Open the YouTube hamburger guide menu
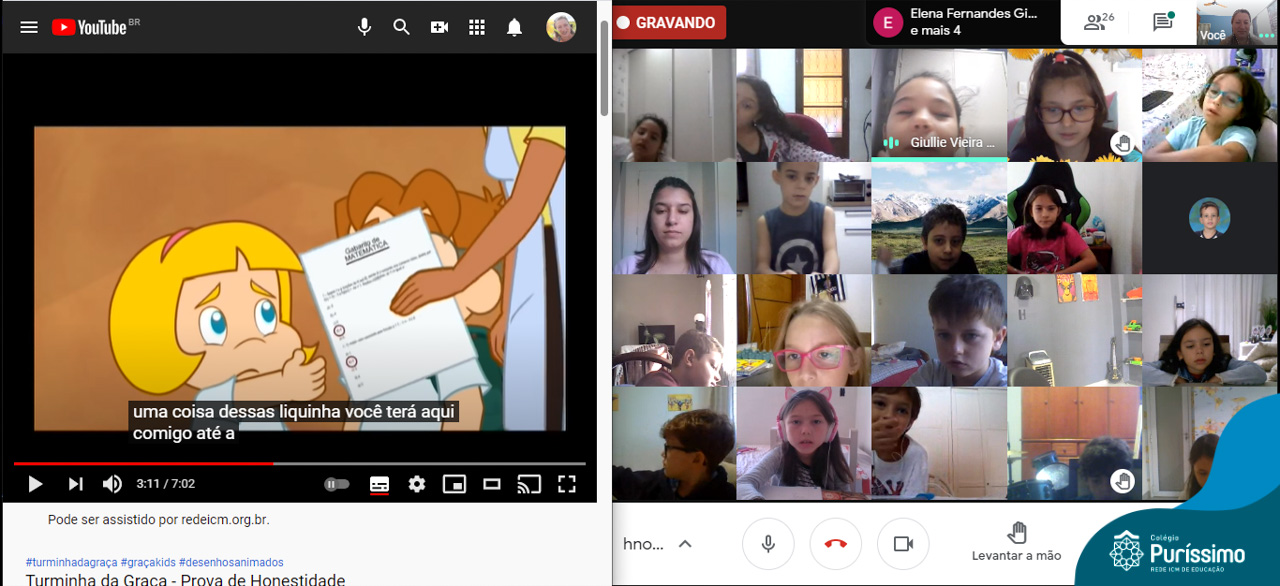 pyautogui.click(x=29, y=27)
